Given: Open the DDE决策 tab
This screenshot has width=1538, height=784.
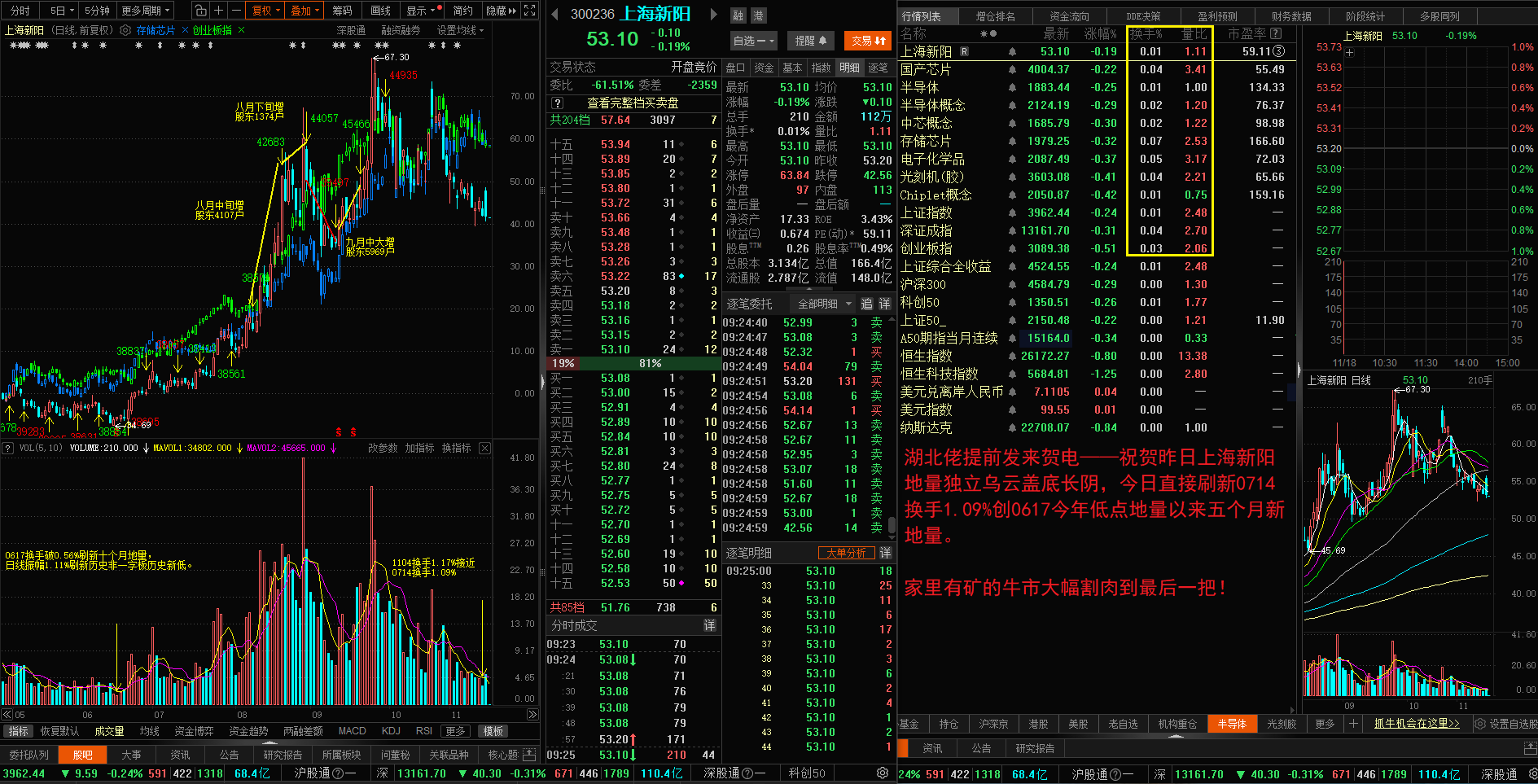Looking at the screenshot, I should (1143, 16).
